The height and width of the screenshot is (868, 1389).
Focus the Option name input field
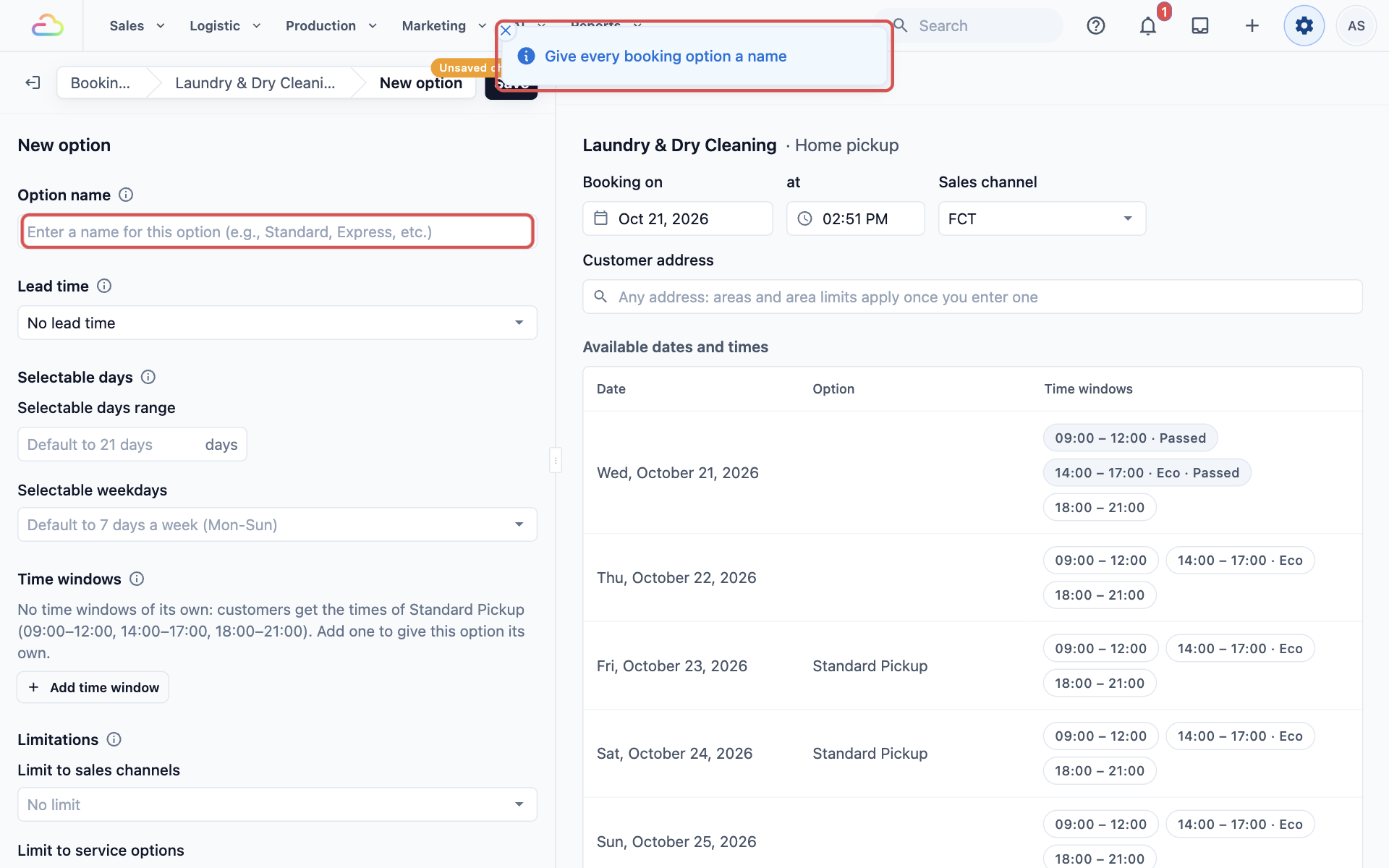tap(277, 231)
